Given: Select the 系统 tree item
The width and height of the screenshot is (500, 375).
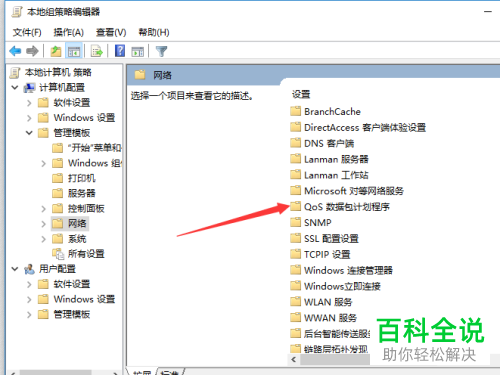Looking at the screenshot, I should coord(77,239).
